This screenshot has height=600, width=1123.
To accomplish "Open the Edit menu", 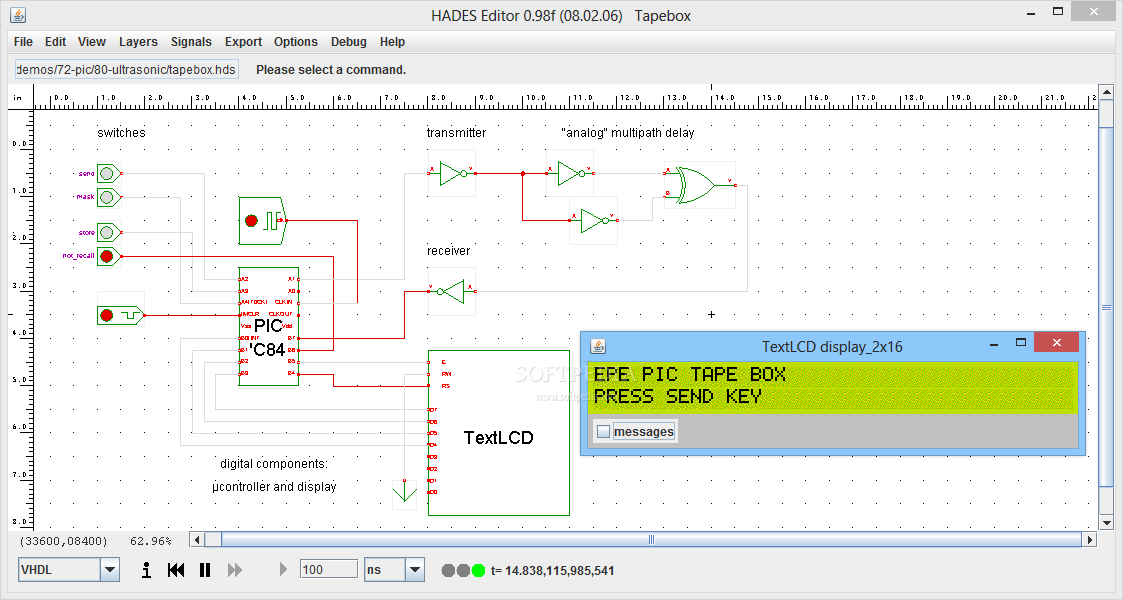I will point(55,42).
